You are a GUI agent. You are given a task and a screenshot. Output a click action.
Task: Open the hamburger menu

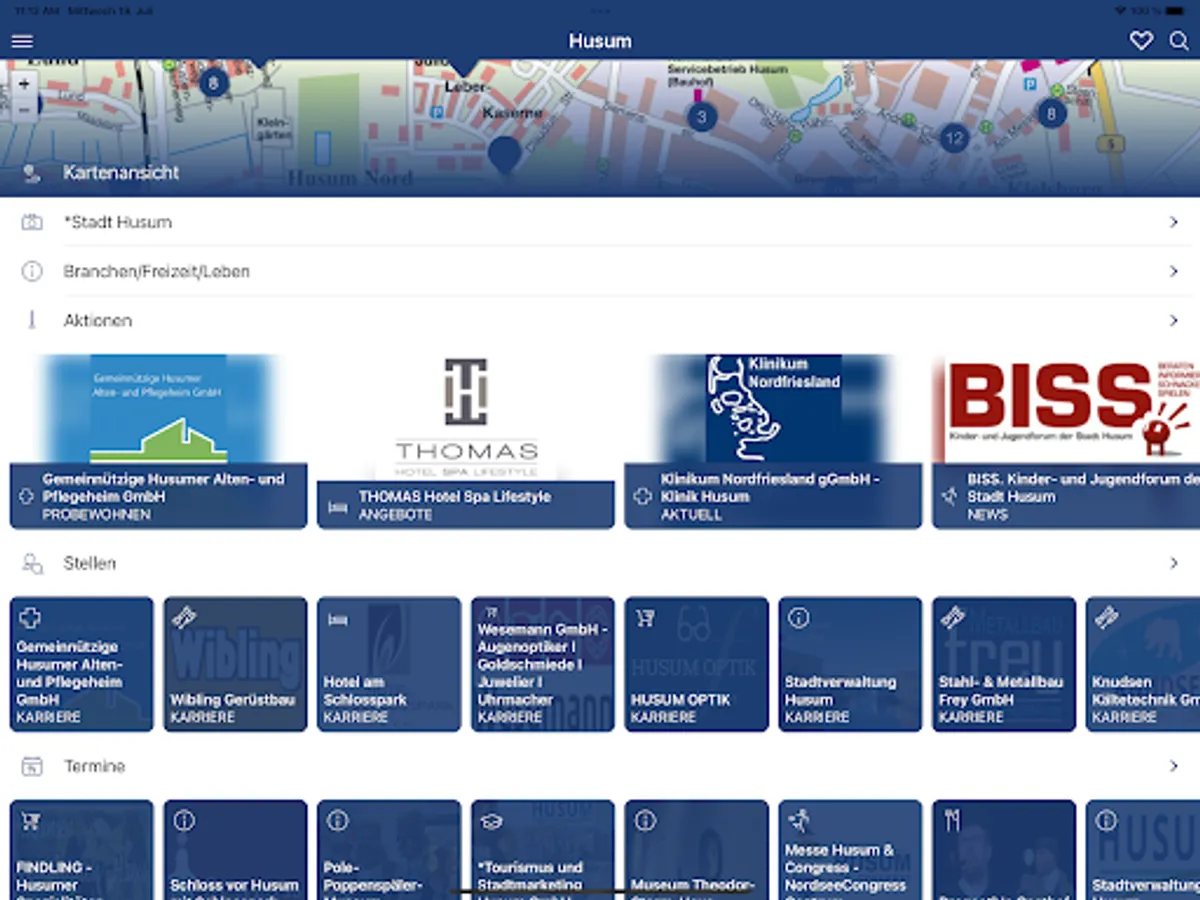[22, 41]
